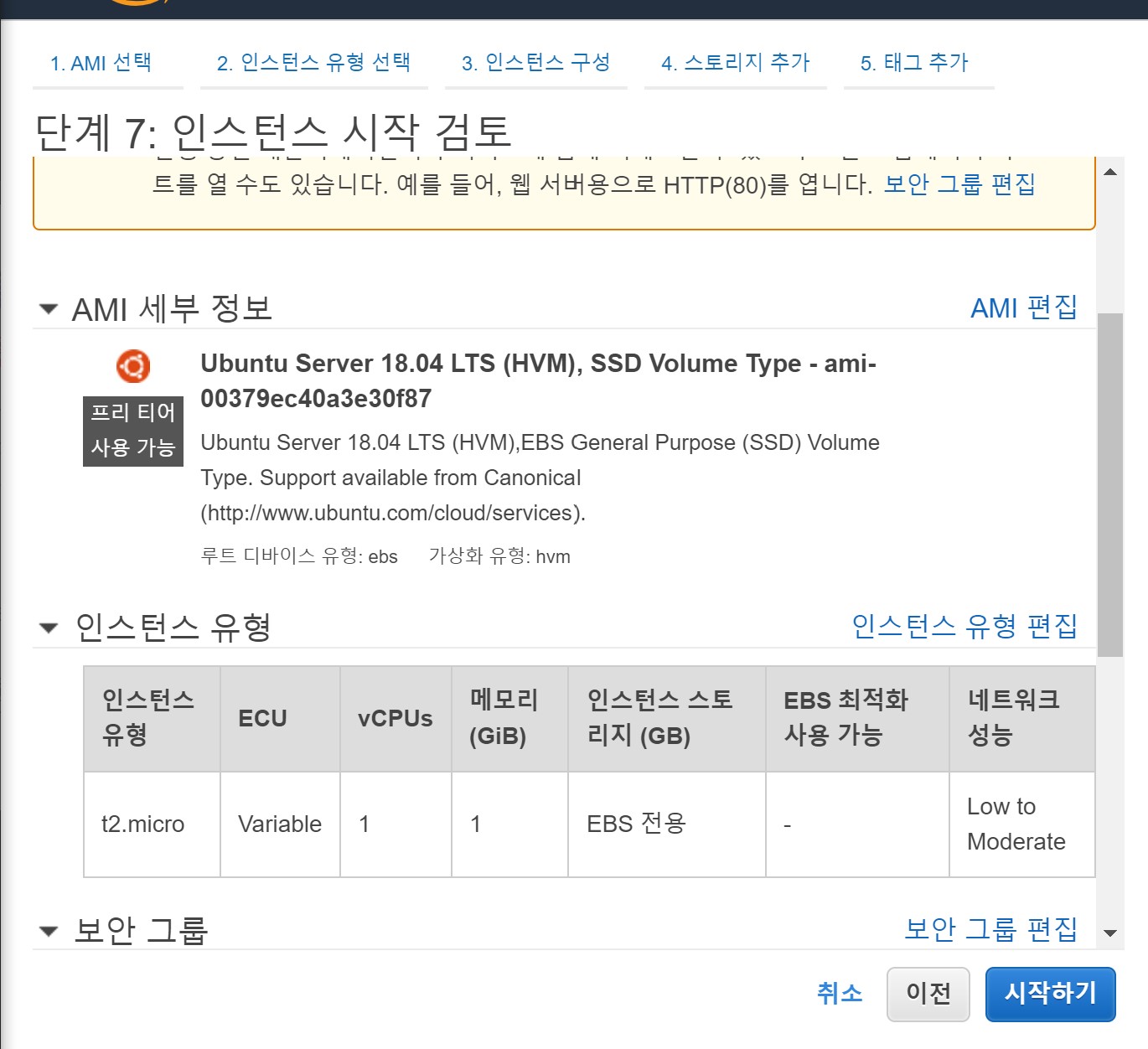Click the 이전 button
The height and width of the screenshot is (1049, 1148).
928,995
